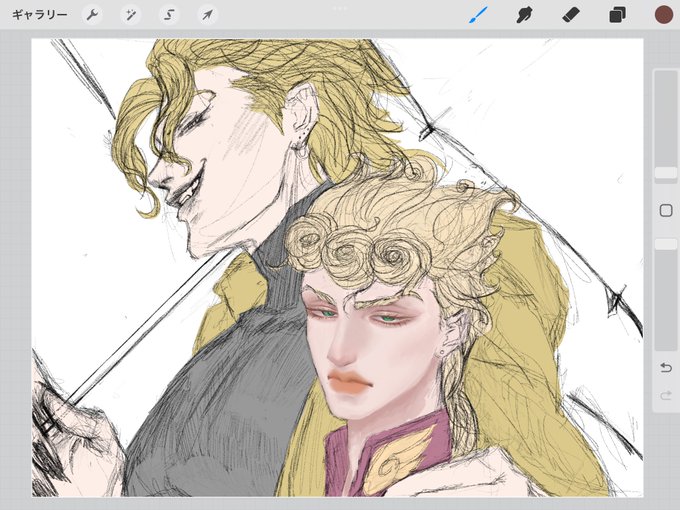Select the Eraser tool
Viewport: 680px width, 510px height.
click(571, 15)
